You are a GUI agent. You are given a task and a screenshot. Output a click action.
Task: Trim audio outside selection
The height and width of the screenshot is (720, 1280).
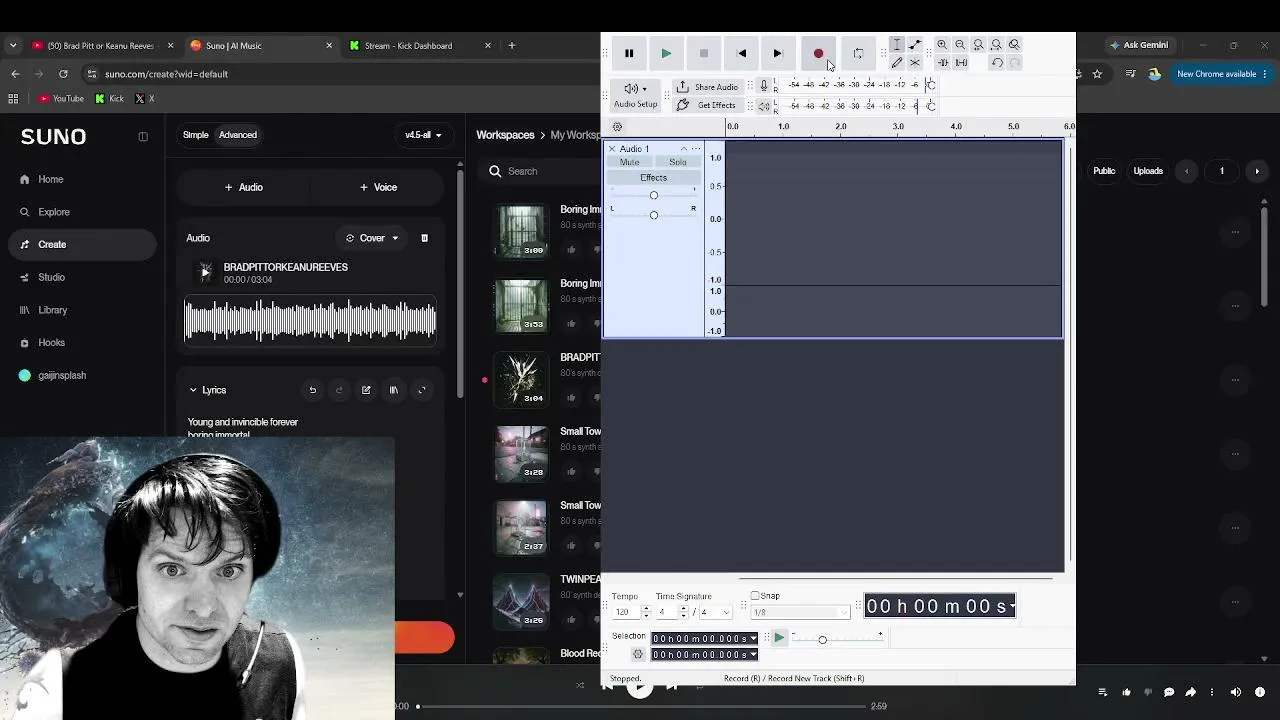[942, 63]
